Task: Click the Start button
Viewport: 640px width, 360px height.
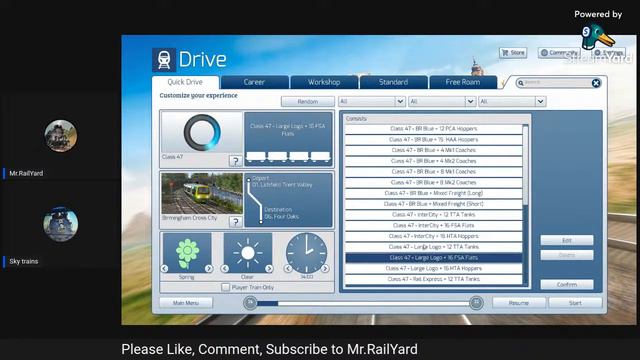Action: pos(575,303)
